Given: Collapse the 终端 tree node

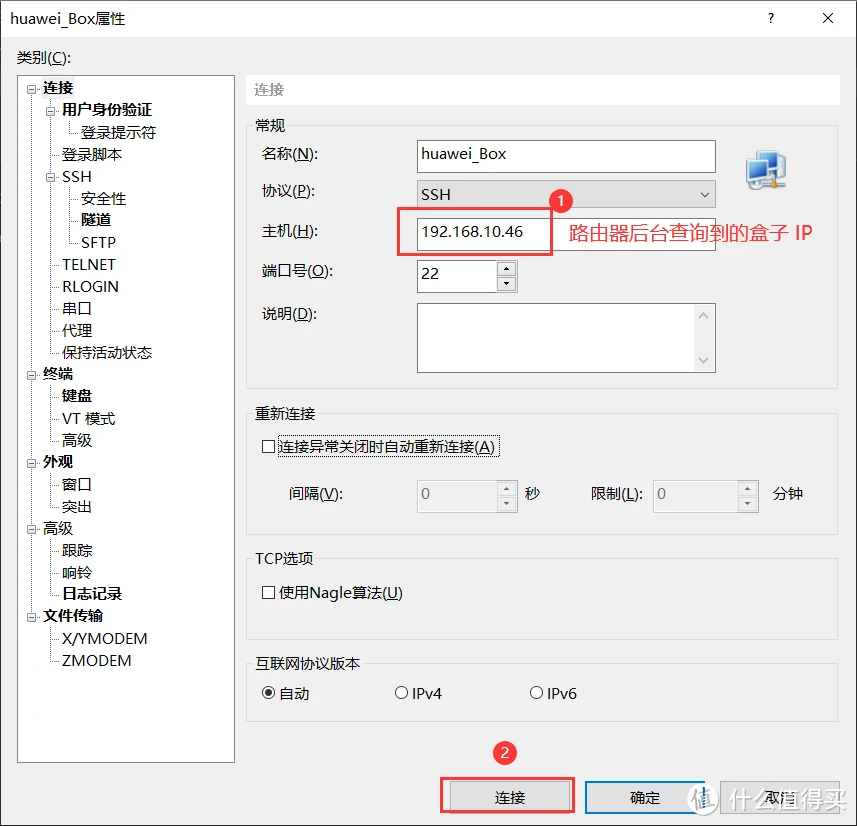Looking at the screenshot, I should point(32,375).
